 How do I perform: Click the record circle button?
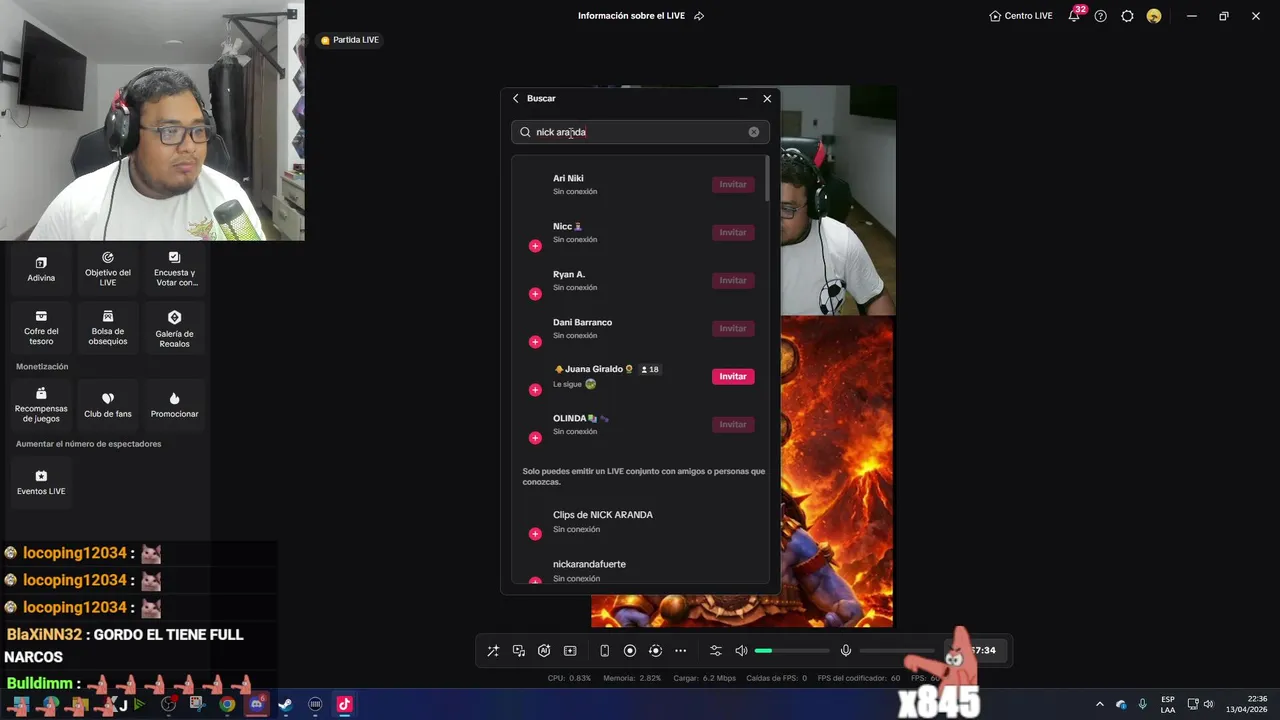(630, 651)
